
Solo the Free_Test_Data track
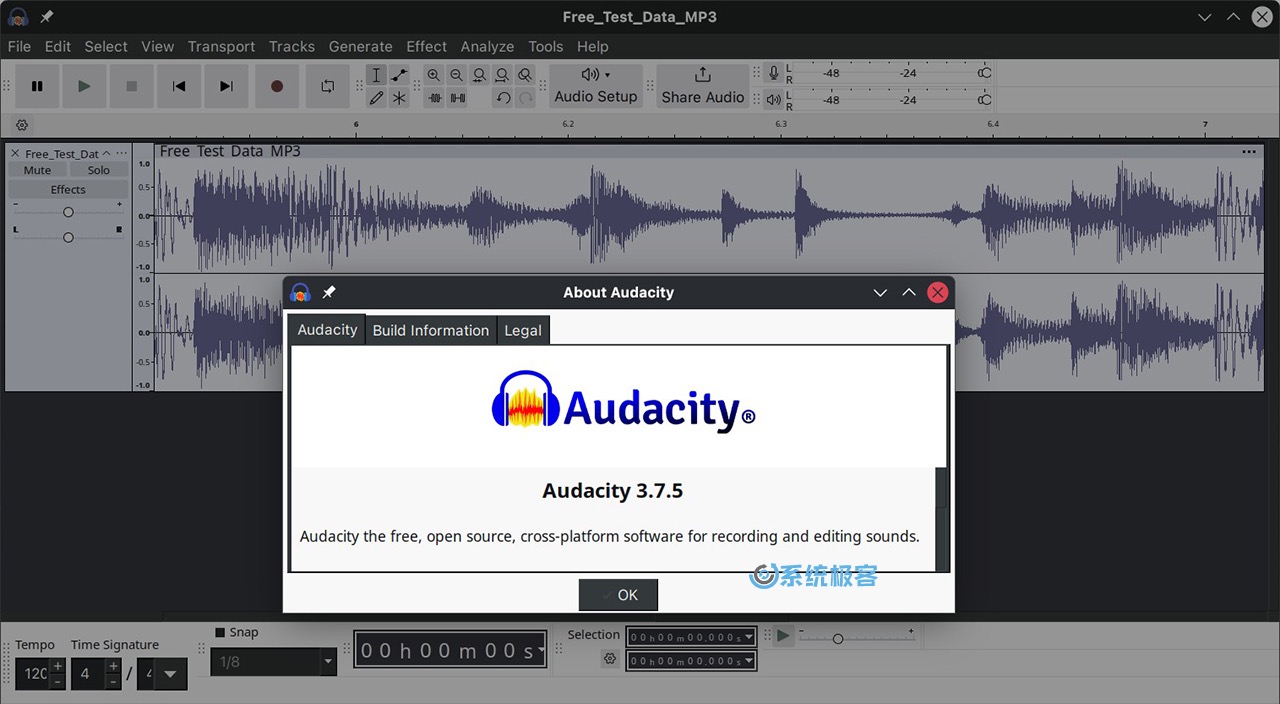[x=98, y=170]
